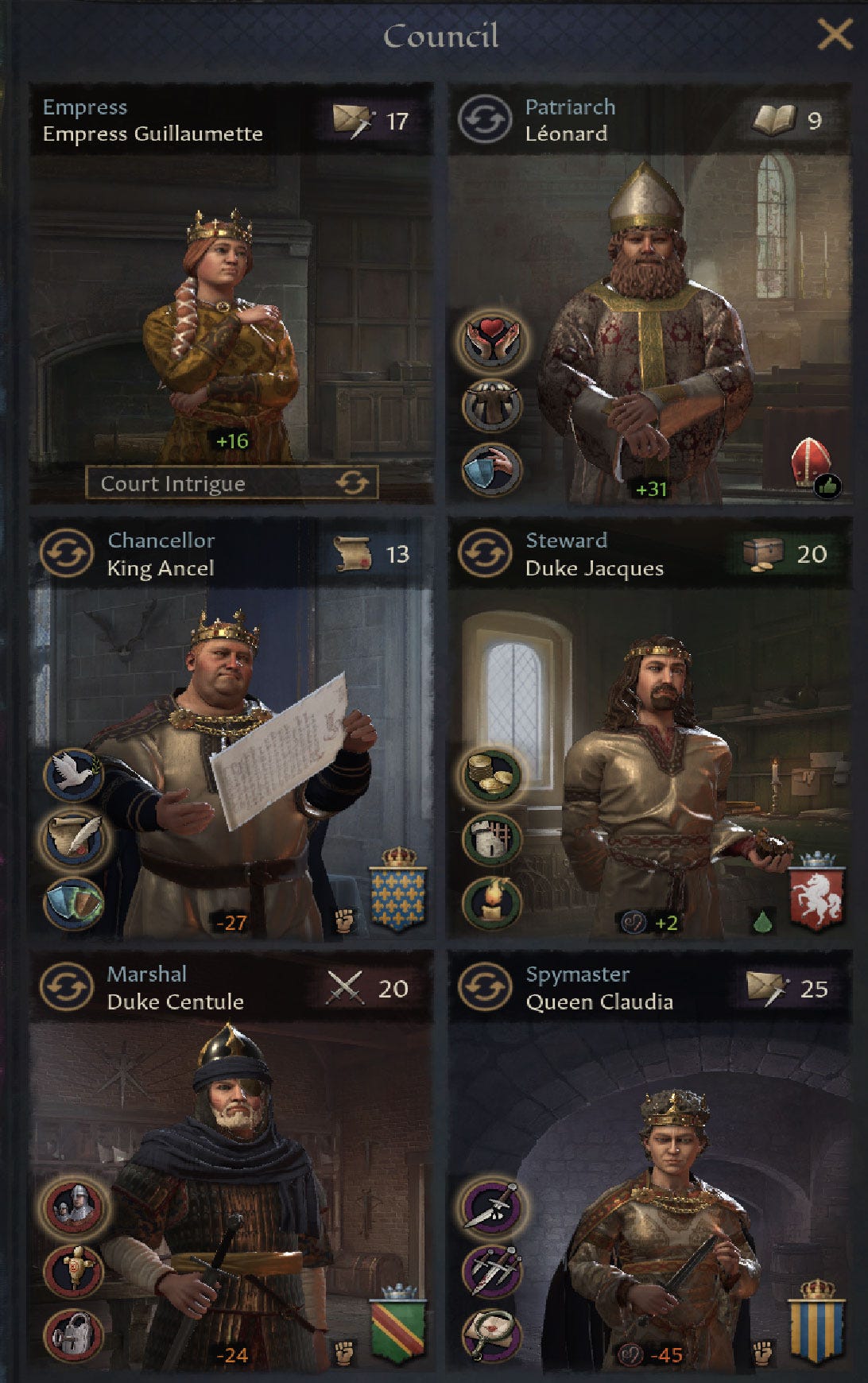
Task: Select the Marshal's knight soldiers task icon
Action: (x=73, y=1206)
